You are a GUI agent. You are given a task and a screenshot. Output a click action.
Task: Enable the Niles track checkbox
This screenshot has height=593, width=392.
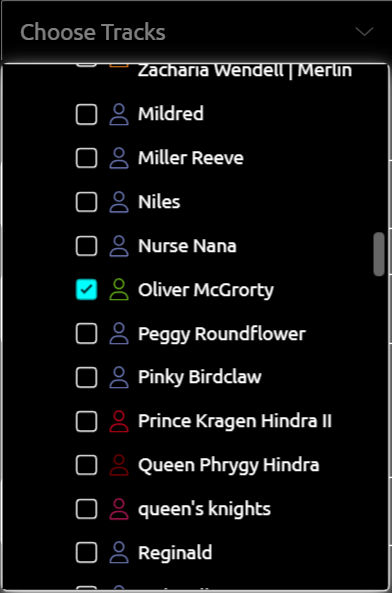pyautogui.click(x=87, y=202)
